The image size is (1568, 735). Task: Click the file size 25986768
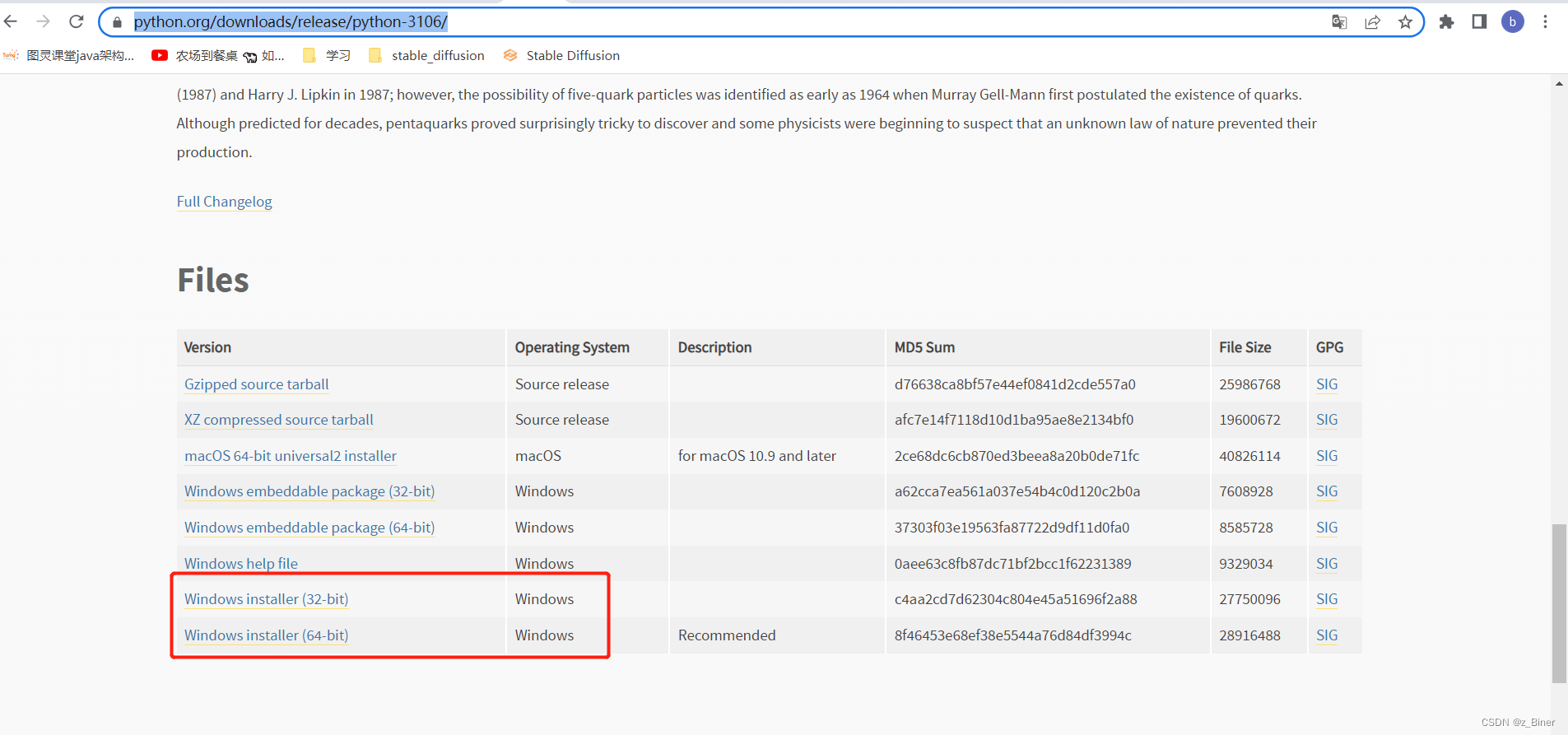(x=1249, y=384)
